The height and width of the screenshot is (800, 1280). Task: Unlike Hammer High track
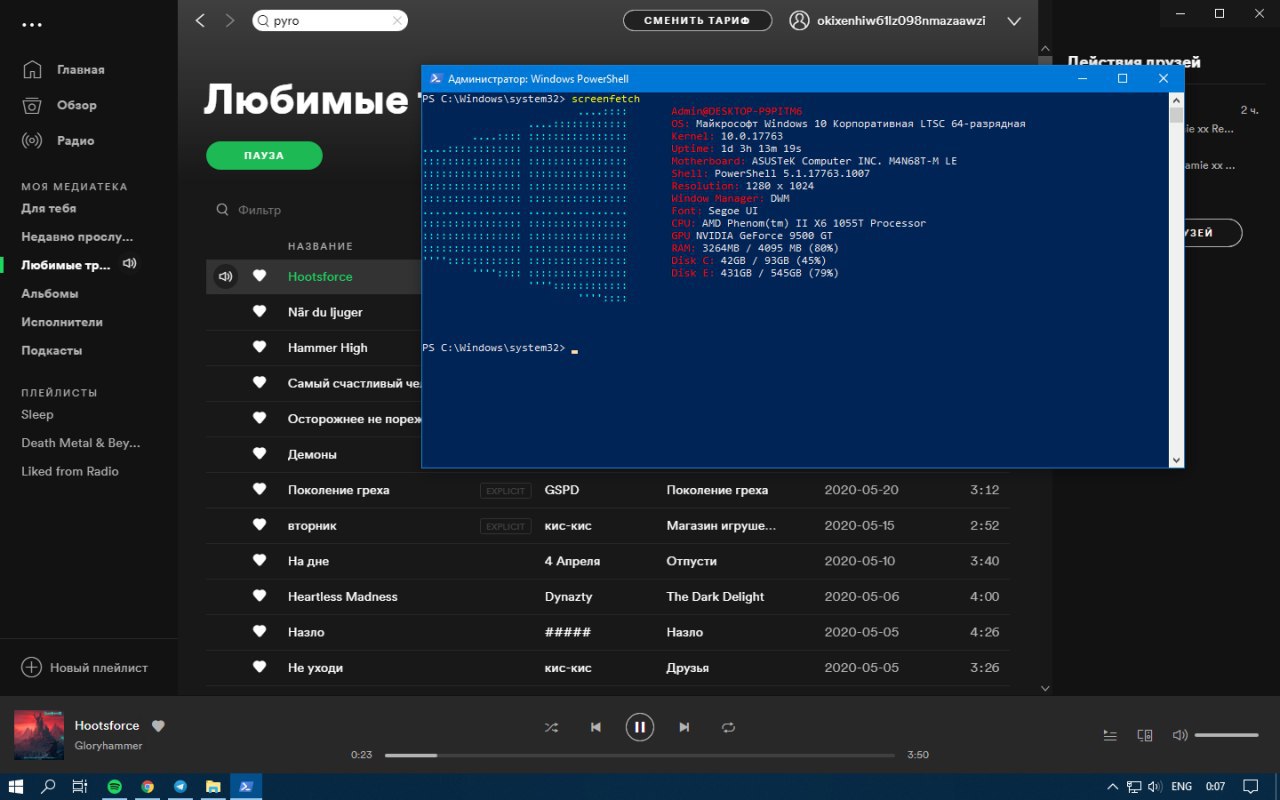[259, 347]
